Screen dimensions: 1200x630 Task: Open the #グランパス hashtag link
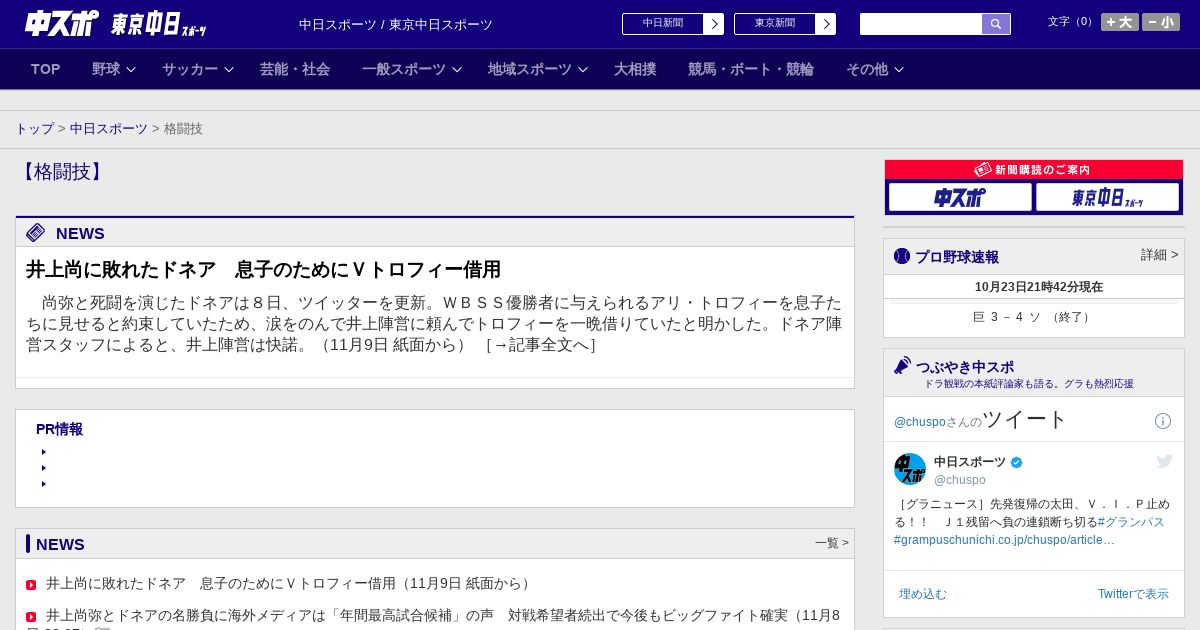1131,522
